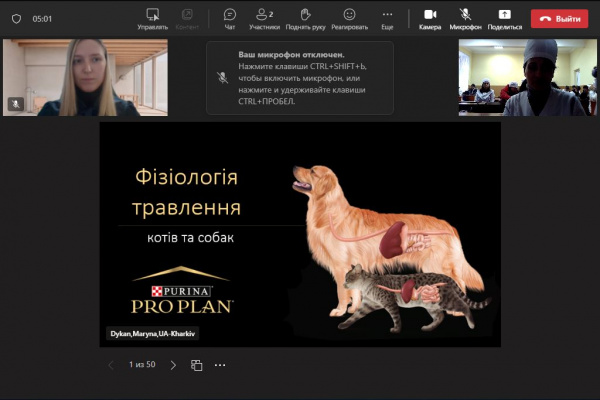Image resolution: width=600 pixels, height=400 pixels.
Task: Click the Dykan,Maryna,UA-Kharkiv presenter label
Action: point(152,333)
